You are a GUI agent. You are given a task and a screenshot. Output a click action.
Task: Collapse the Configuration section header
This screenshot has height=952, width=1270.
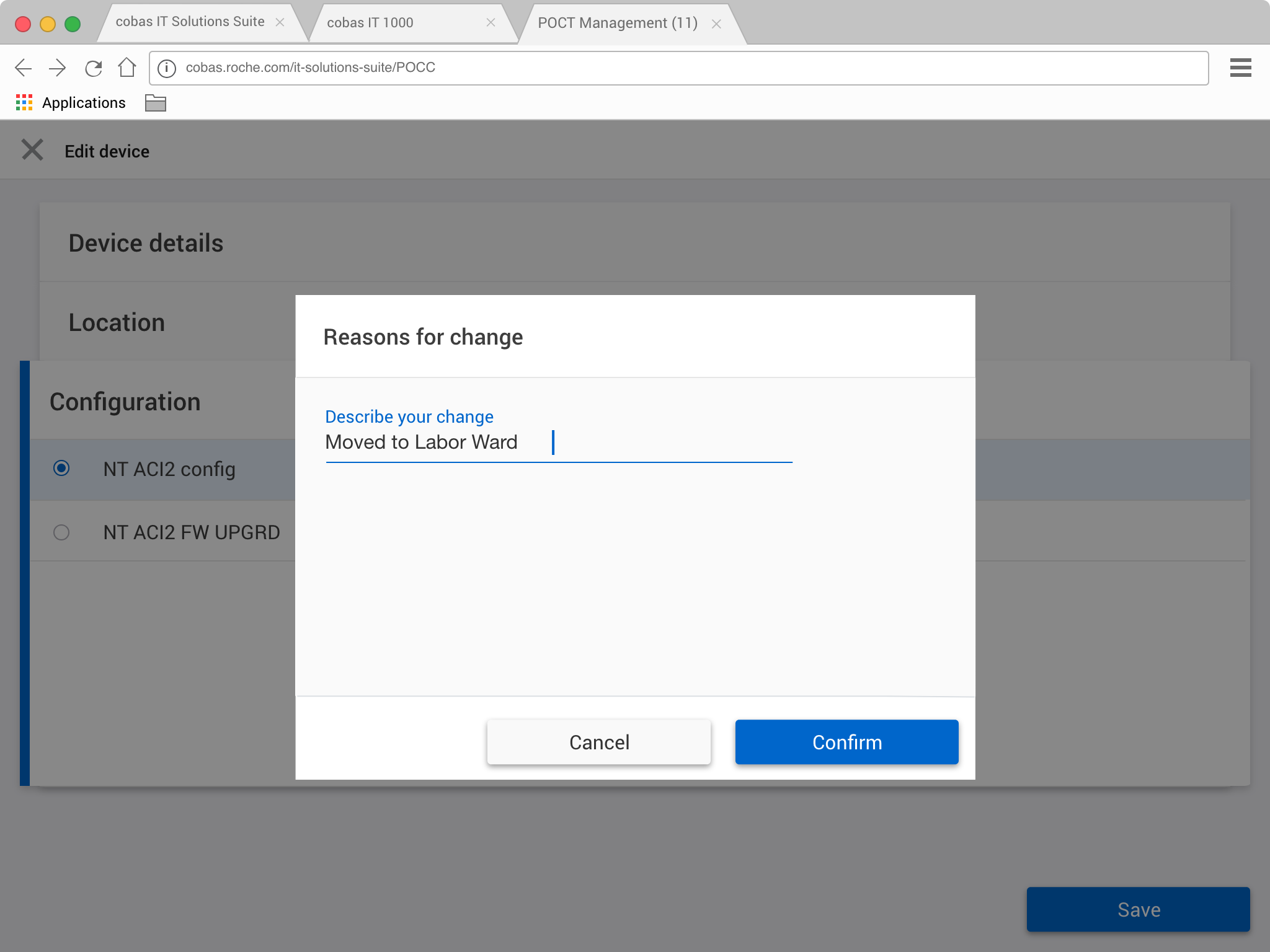tap(125, 402)
